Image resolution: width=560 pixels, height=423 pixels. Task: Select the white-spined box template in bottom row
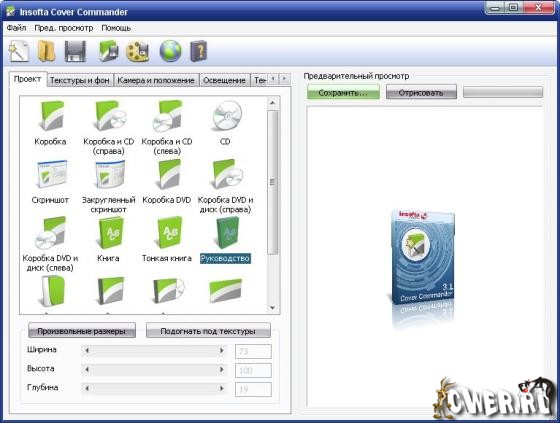(53, 292)
